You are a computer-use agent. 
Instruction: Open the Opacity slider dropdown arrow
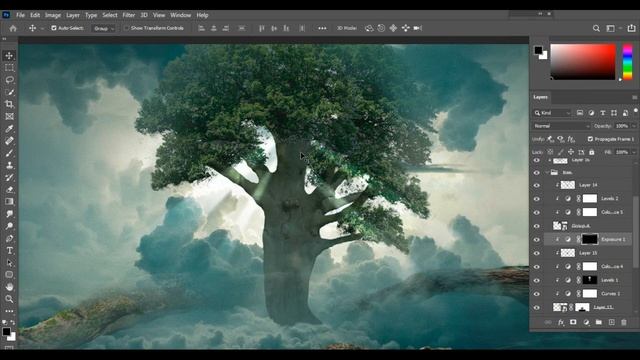coord(634,126)
